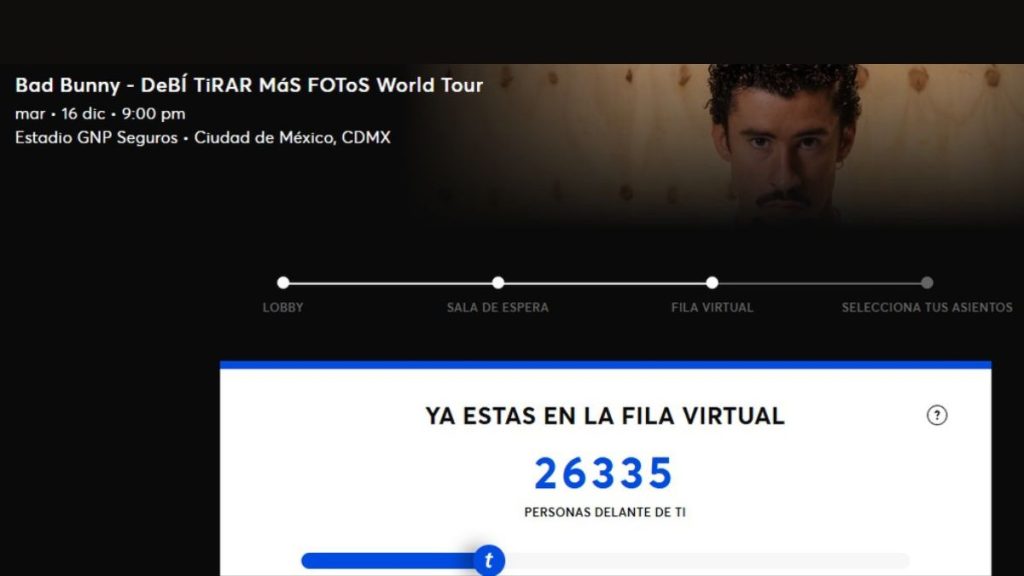This screenshot has width=1024, height=576.
Task: Select the LOBBY step dot
Action: click(283, 283)
